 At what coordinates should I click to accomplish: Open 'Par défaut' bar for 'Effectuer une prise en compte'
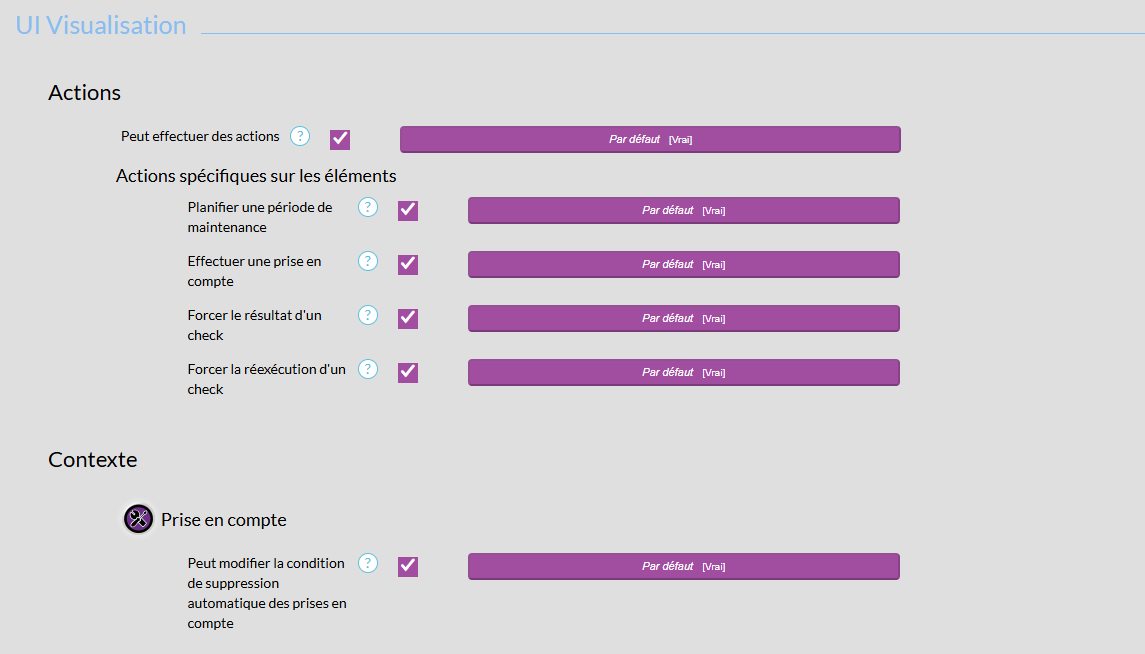683,265
